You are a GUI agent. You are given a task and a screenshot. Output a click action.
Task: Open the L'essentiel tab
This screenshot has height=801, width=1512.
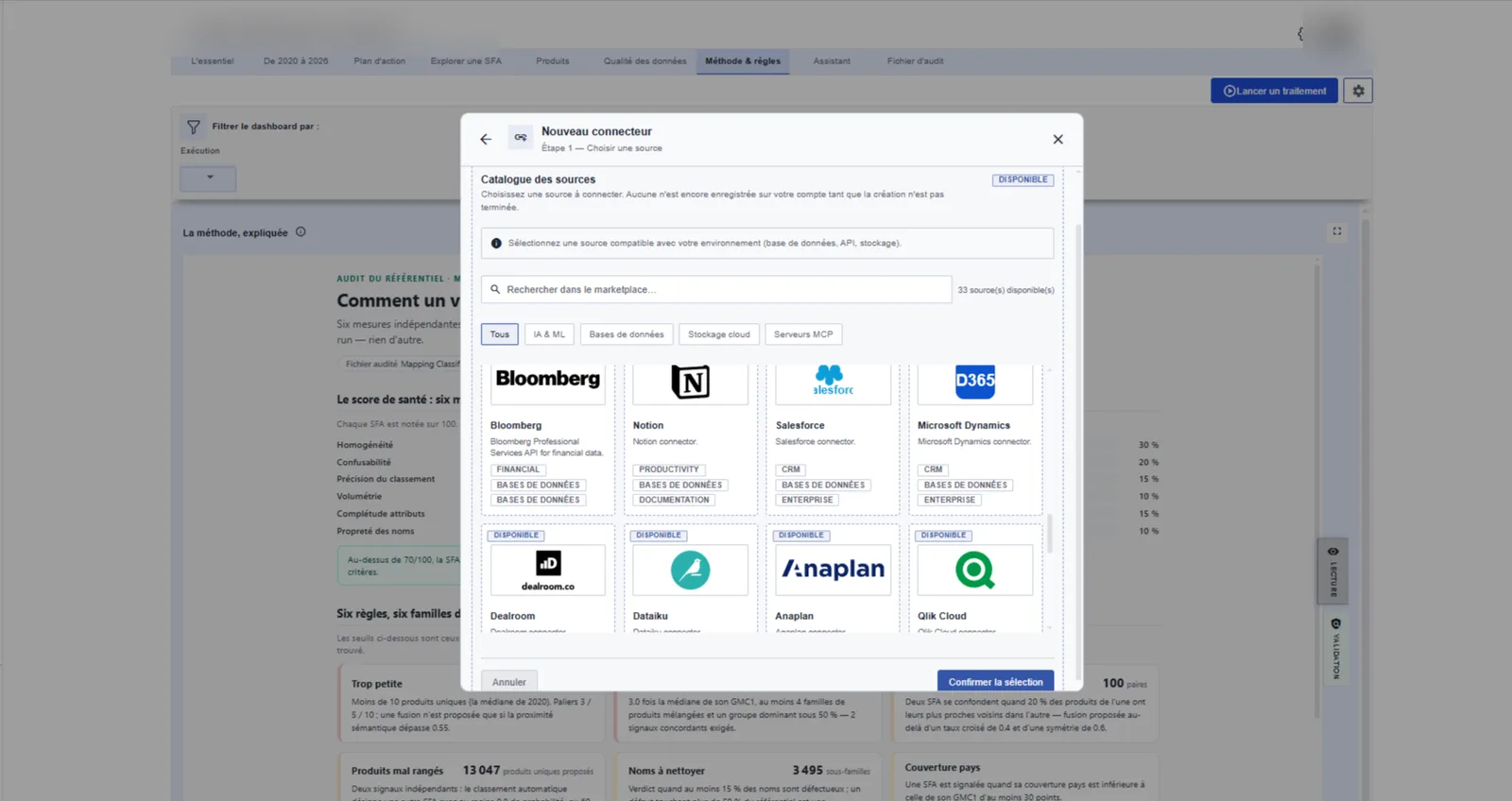[213, 61]
